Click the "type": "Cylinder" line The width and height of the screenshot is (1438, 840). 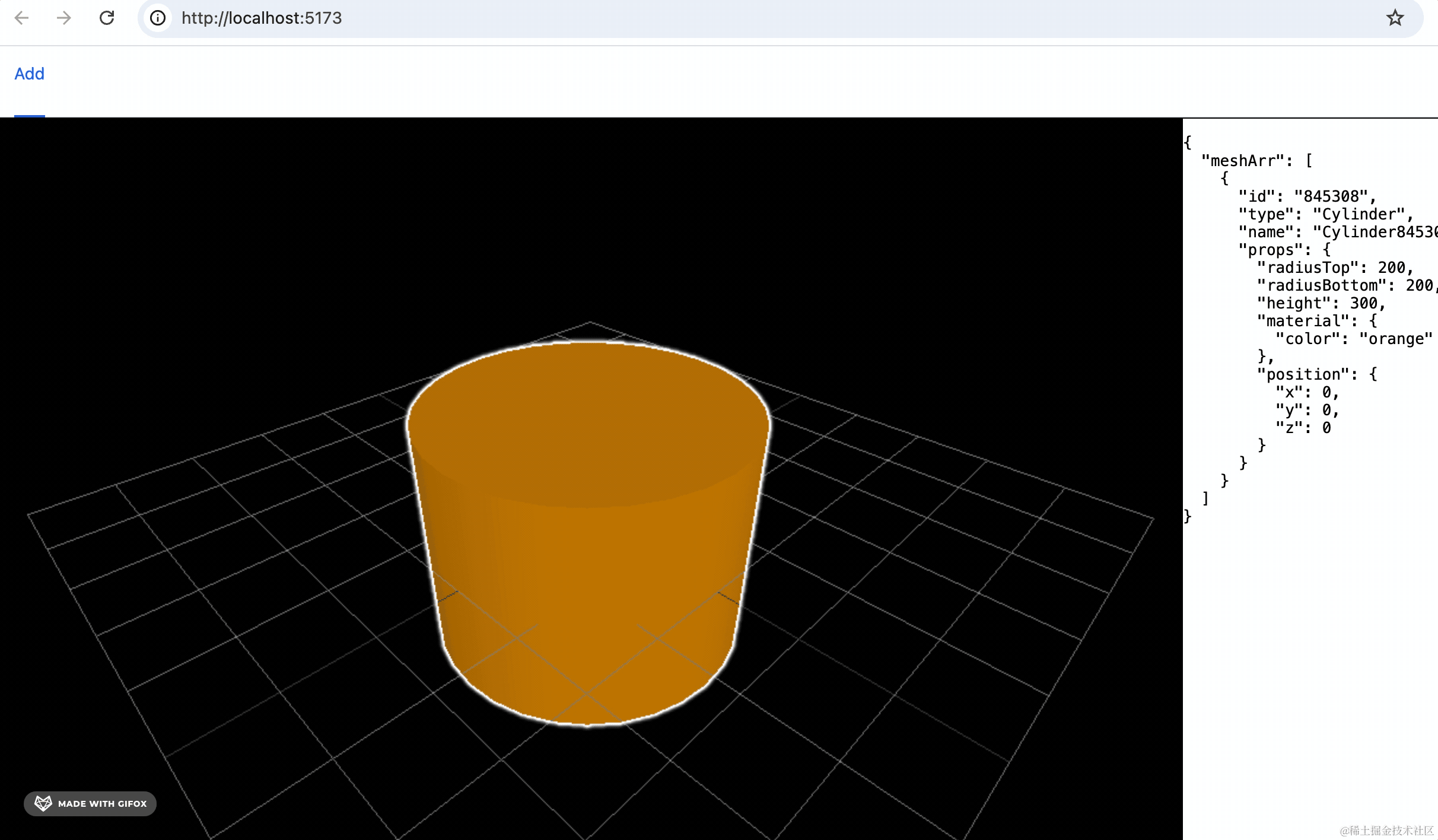click(x=1326, y=214)
